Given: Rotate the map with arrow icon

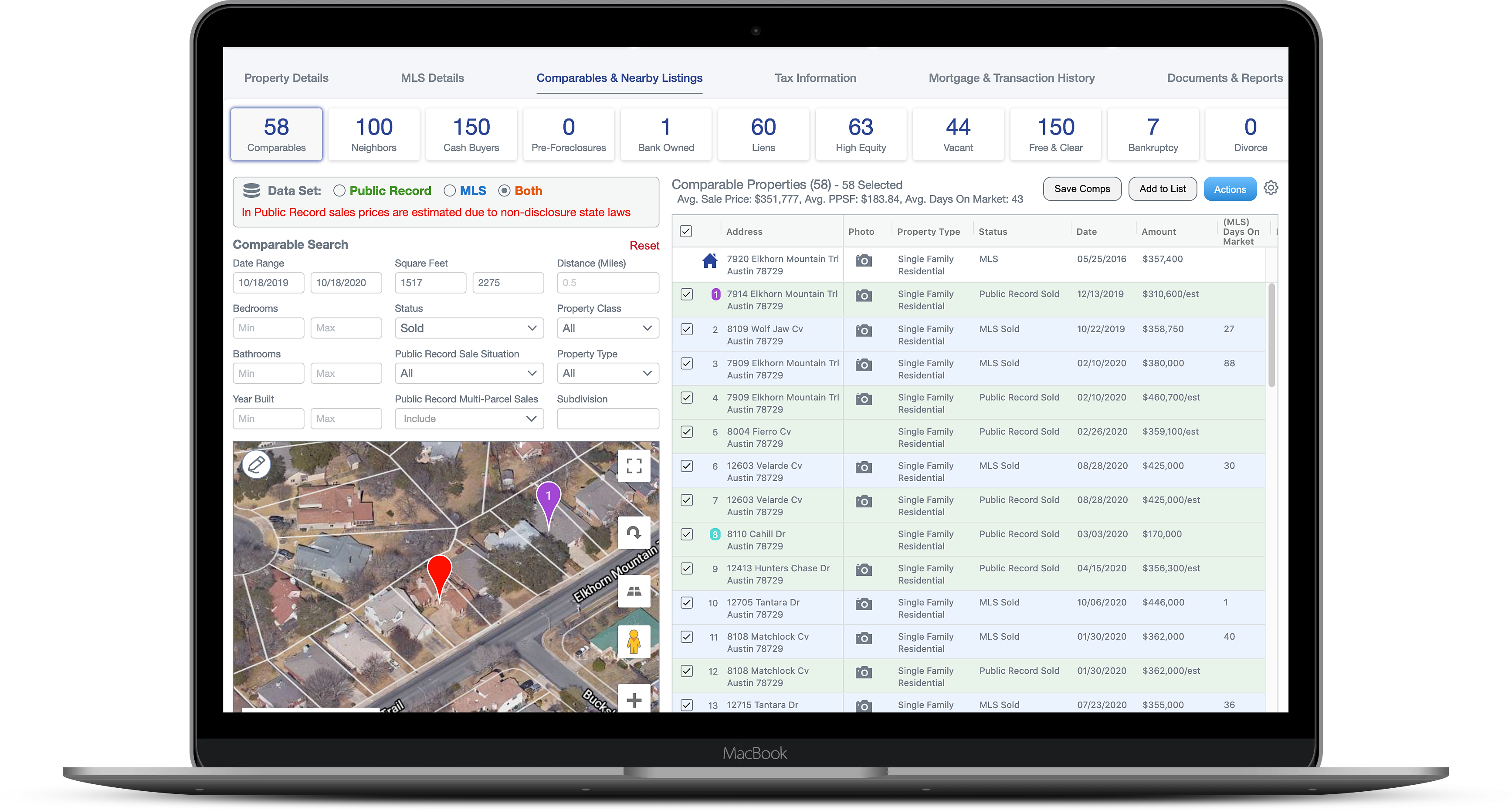Looking at the screenshot, I should (x=634, y=533).
